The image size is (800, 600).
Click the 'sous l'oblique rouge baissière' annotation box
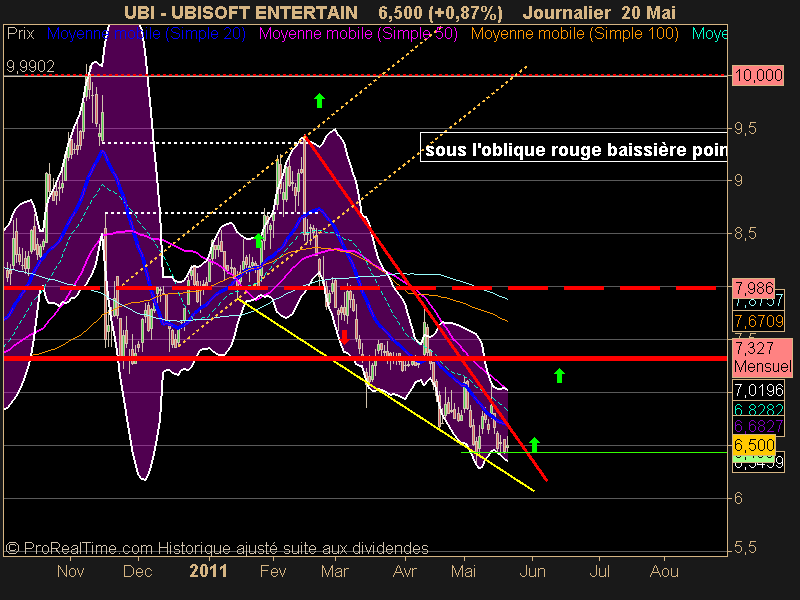574,147
